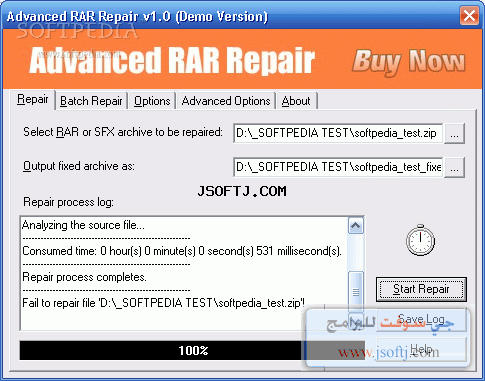Open the Options tab
This screenshot has width=485, height=381.
(x=152, y=101)
